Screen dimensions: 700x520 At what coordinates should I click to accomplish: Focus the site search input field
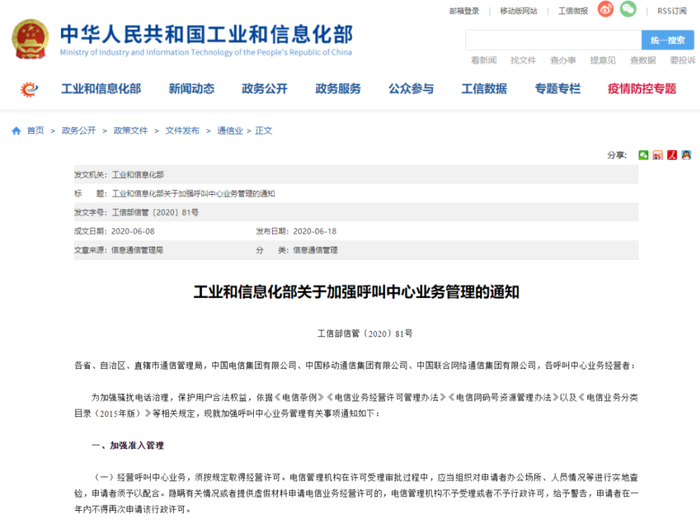click(554, 40)
